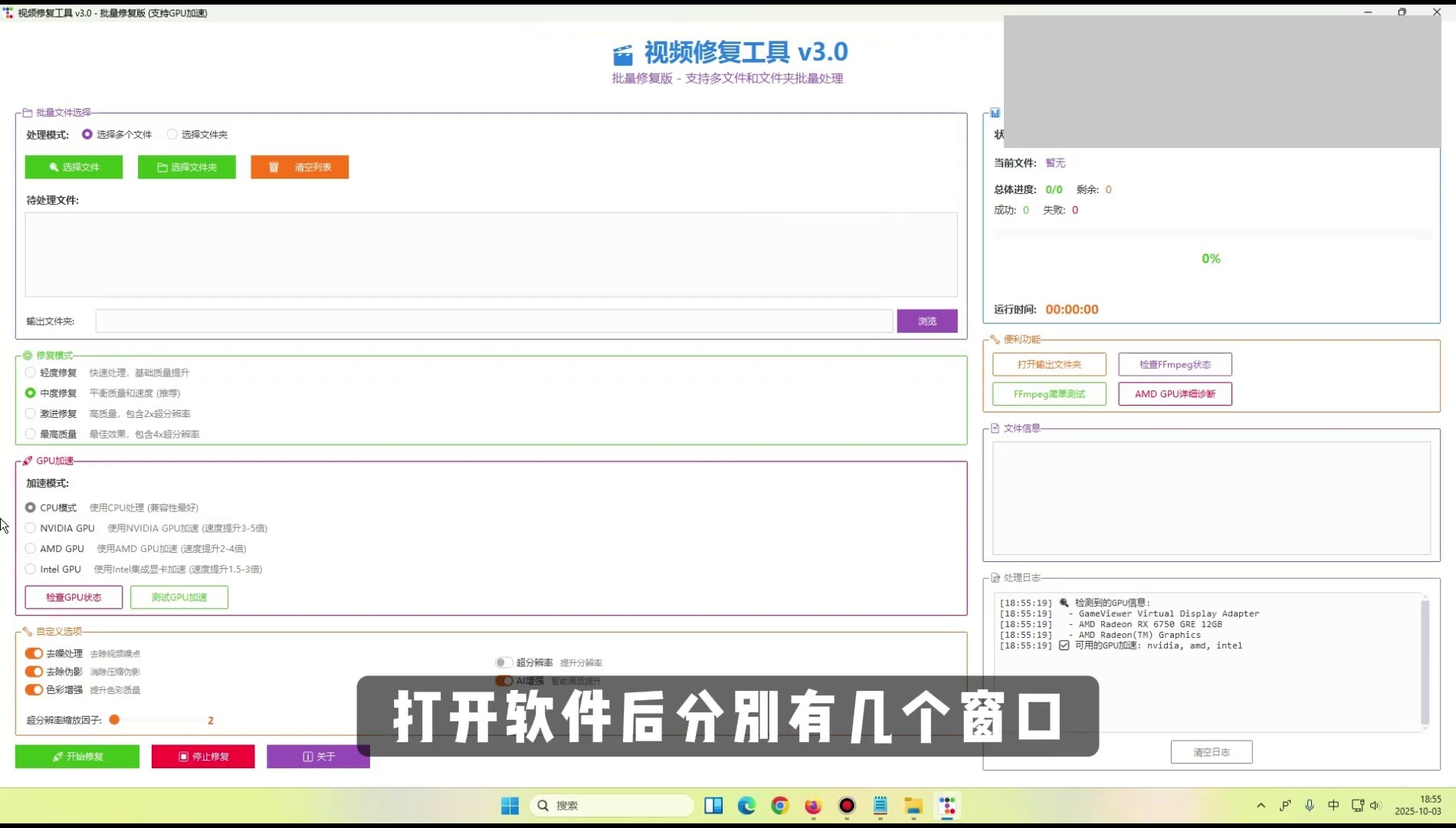The image size is (1456, 828).
Task: Click the log line "GameViewer Virtual Display Adapter"
Action: (1169, 613)
